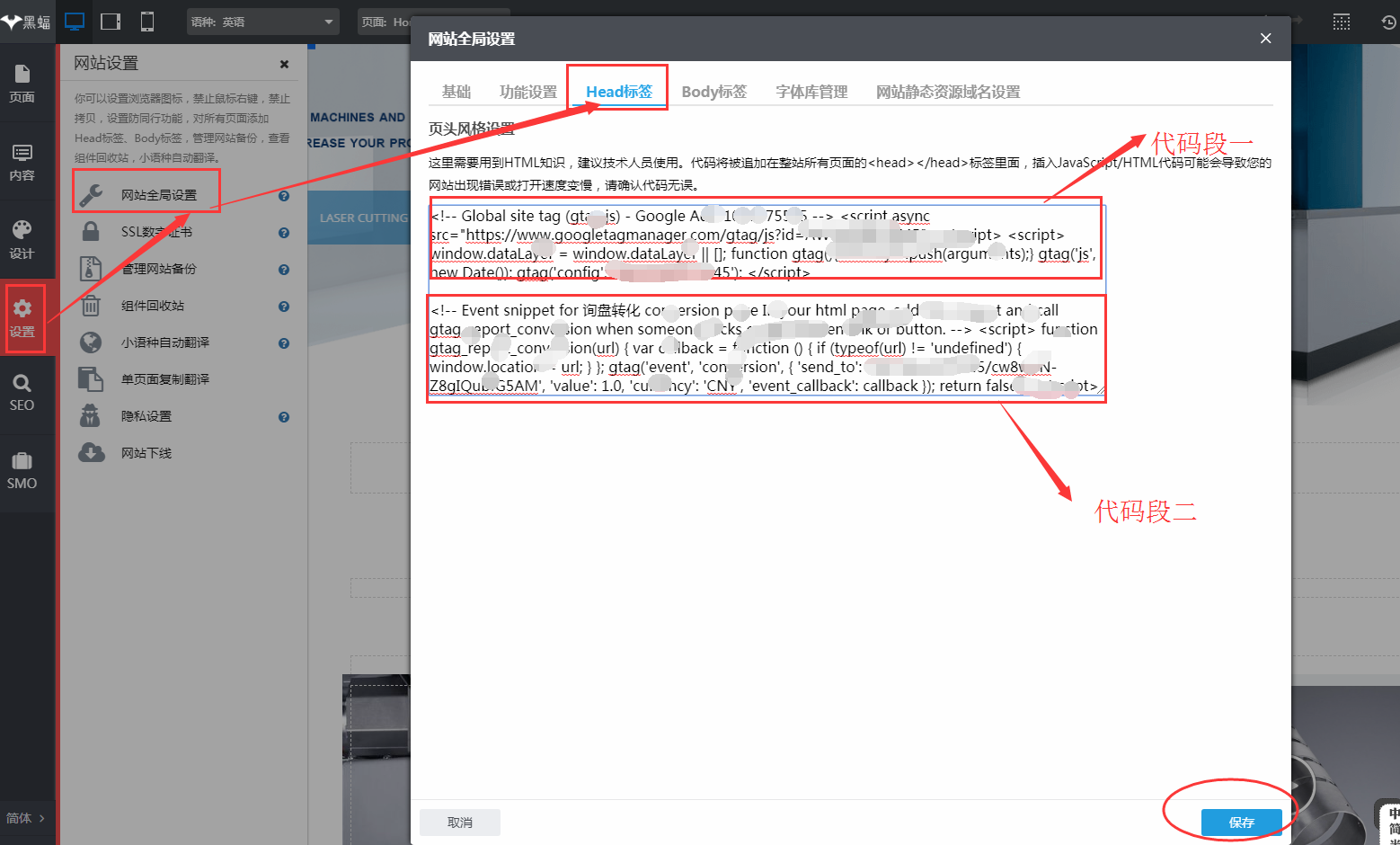Click help icon beside 网站全局设置
Image resolution: width=1400 pixels, height=845 pixels.
coord(284,195)
